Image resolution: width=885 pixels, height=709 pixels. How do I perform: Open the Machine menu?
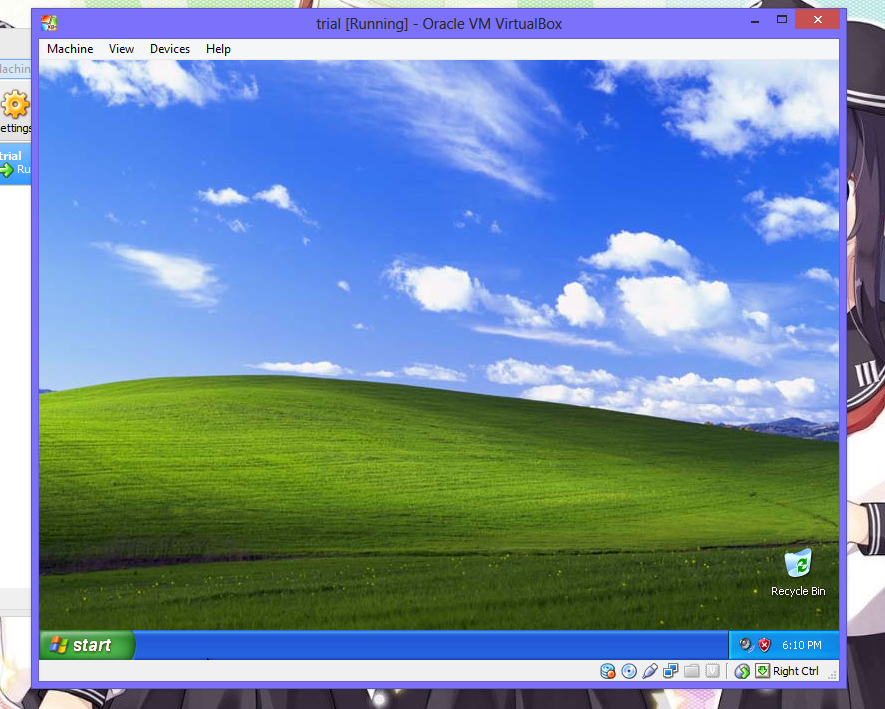[70, 48]
